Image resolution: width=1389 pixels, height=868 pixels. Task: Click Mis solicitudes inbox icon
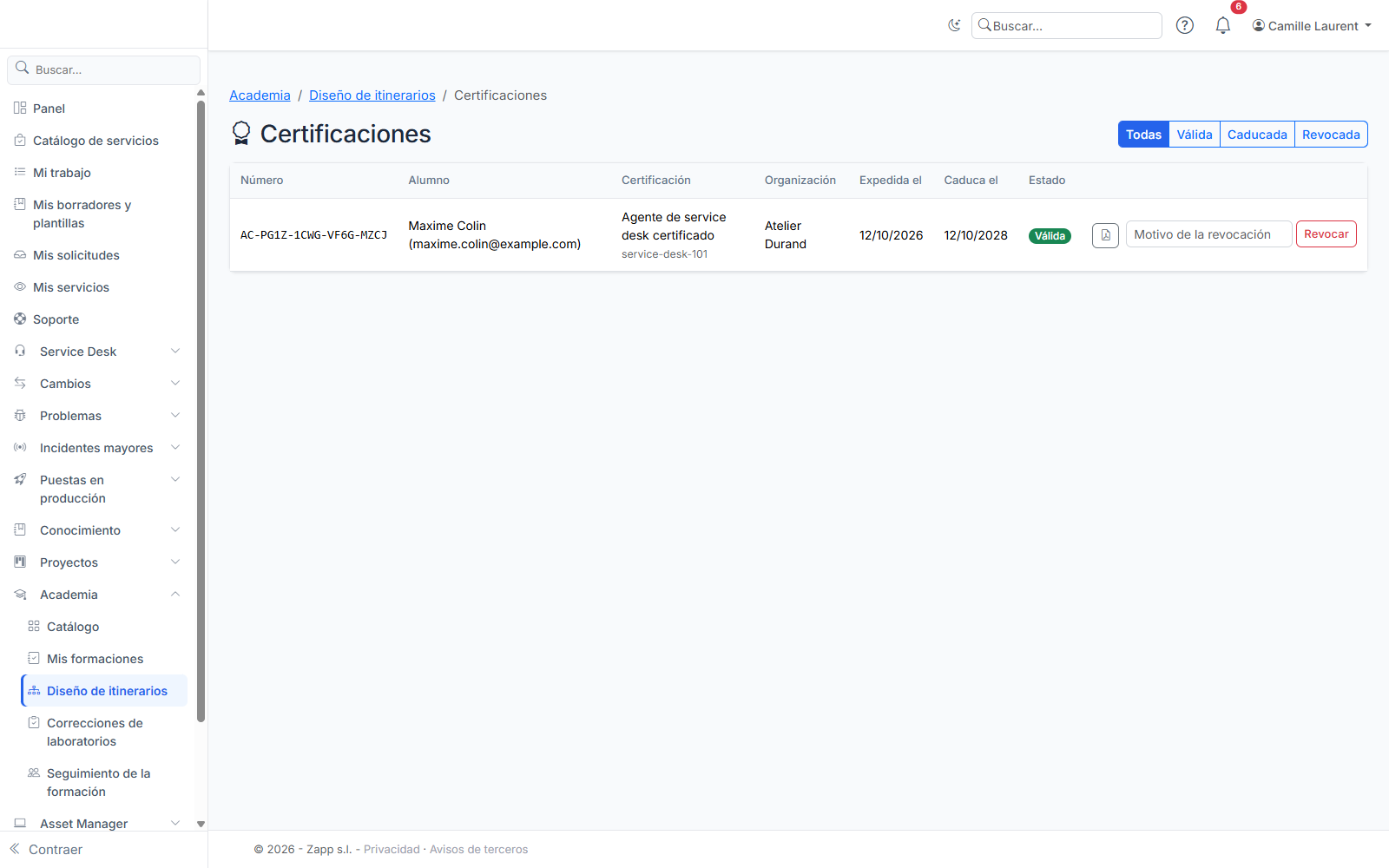tap(20, 254)
